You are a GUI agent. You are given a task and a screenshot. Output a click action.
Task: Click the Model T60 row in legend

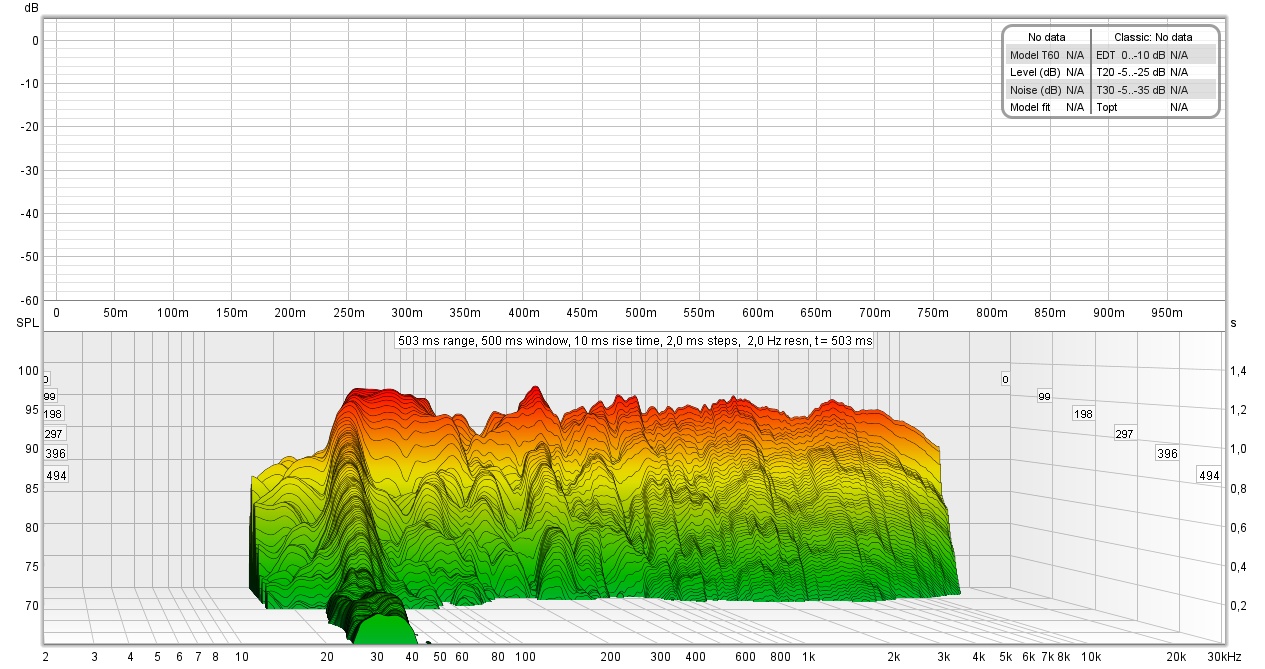pos(1047,54)
